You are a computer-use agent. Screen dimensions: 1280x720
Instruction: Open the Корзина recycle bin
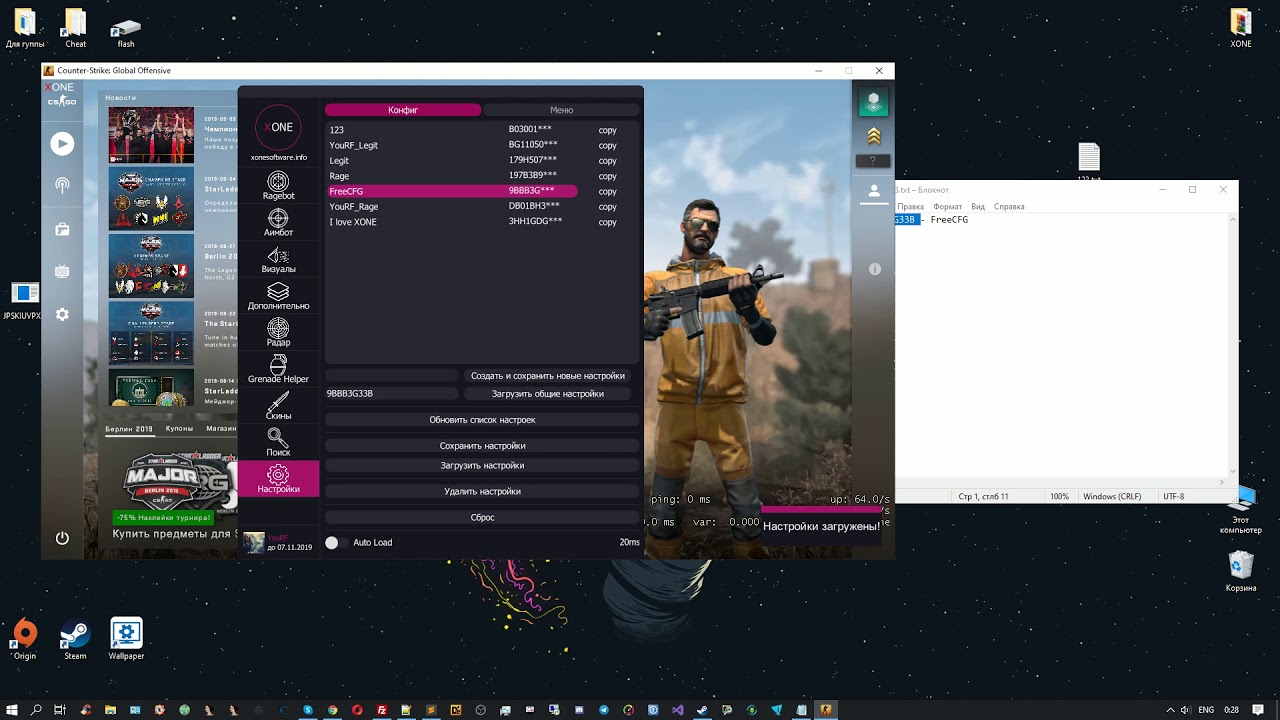tap(1241, 571)
